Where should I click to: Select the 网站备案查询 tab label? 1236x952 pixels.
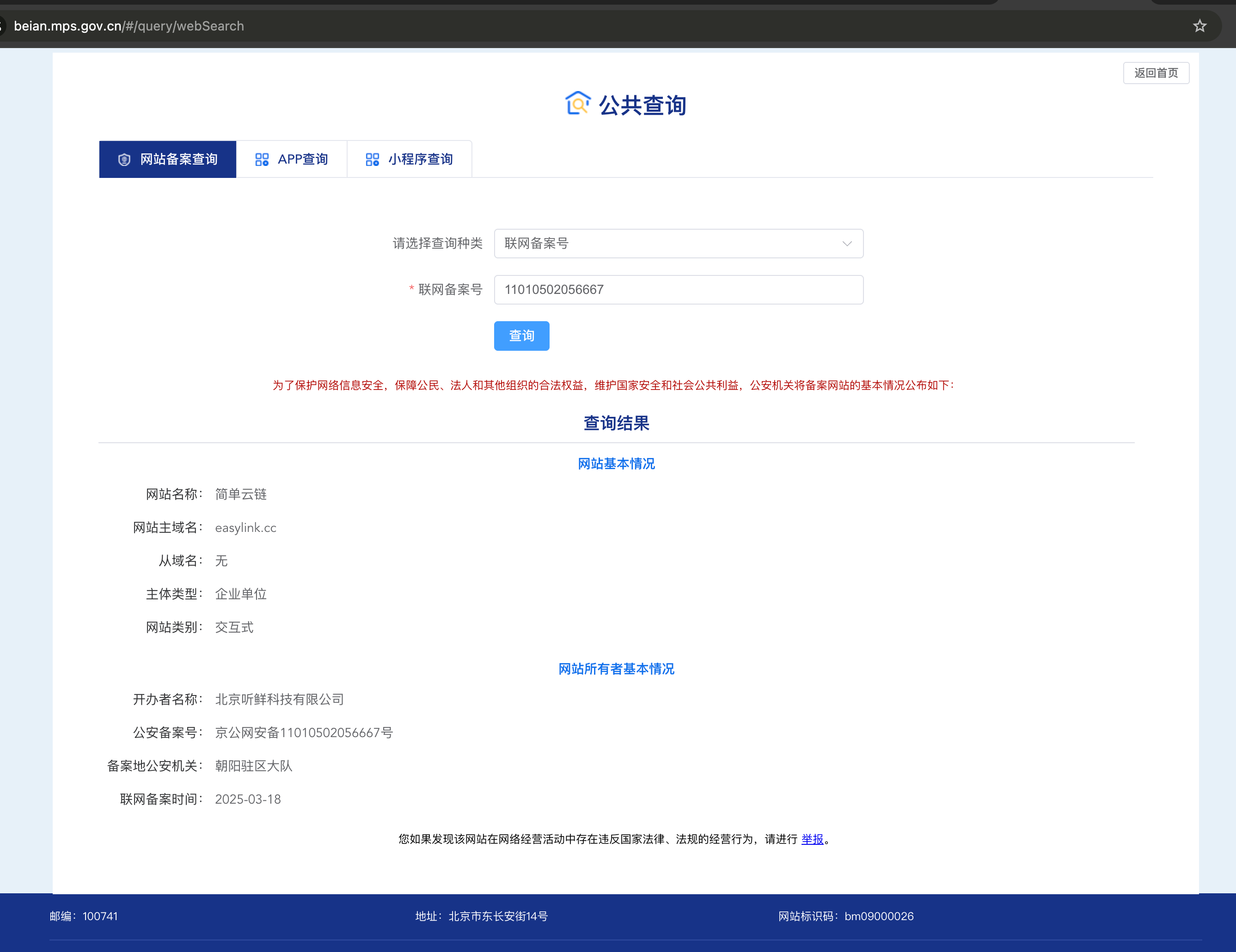[179, 159]
